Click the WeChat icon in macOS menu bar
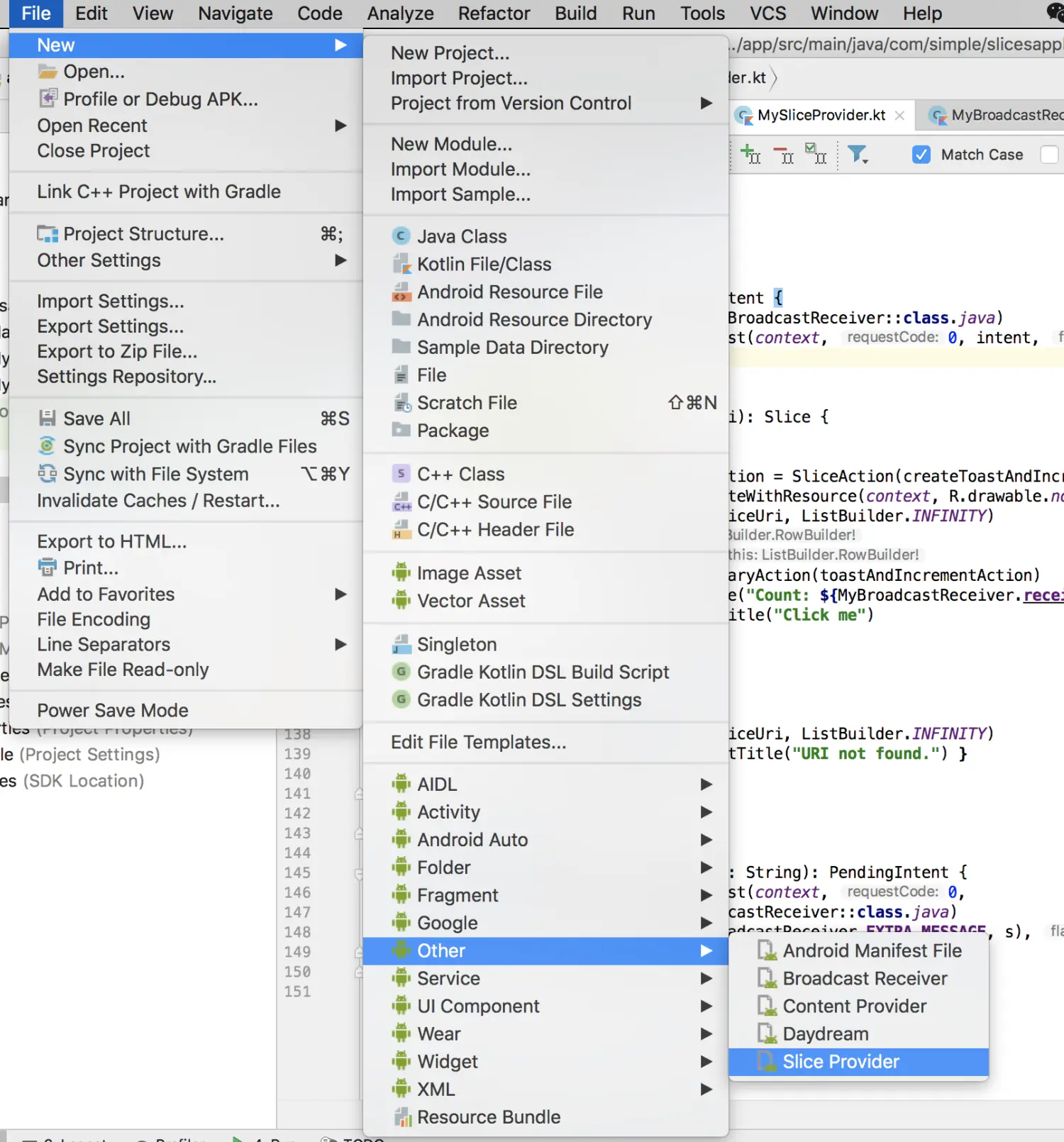This screenshot has width=1064, height=1142. click(x=1055, y=13)
